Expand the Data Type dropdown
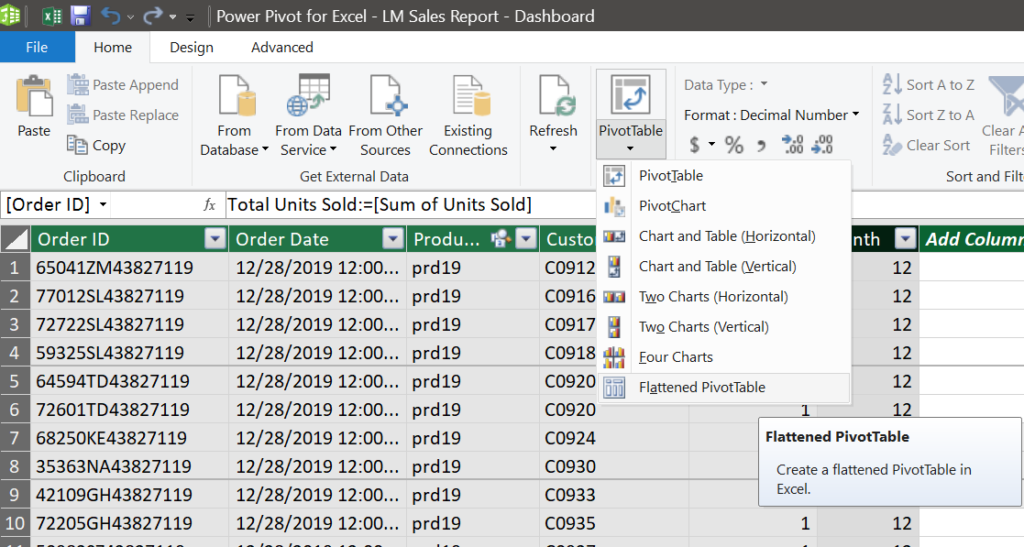 pyautogui.click(x=763, y=85)
